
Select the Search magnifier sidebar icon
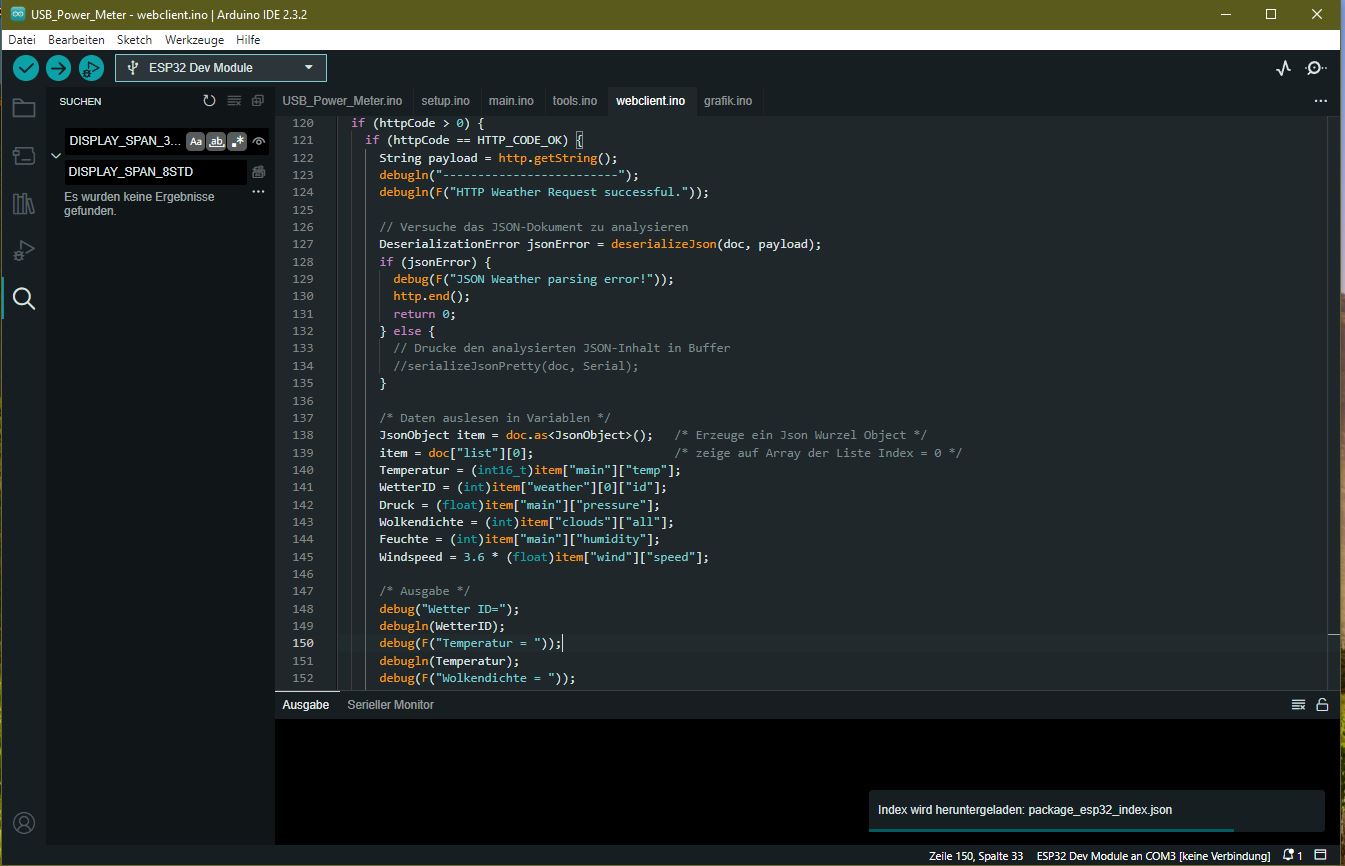(x=24, y=298)
